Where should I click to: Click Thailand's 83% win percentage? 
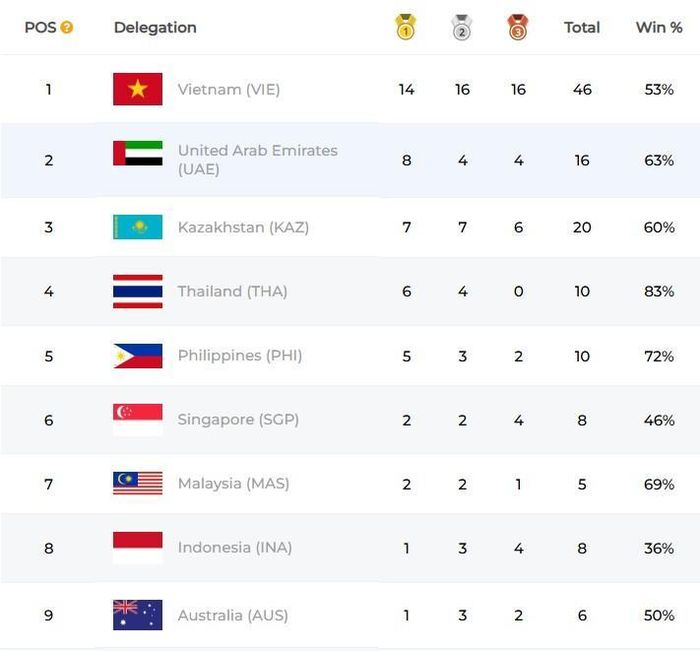[659, 292]
